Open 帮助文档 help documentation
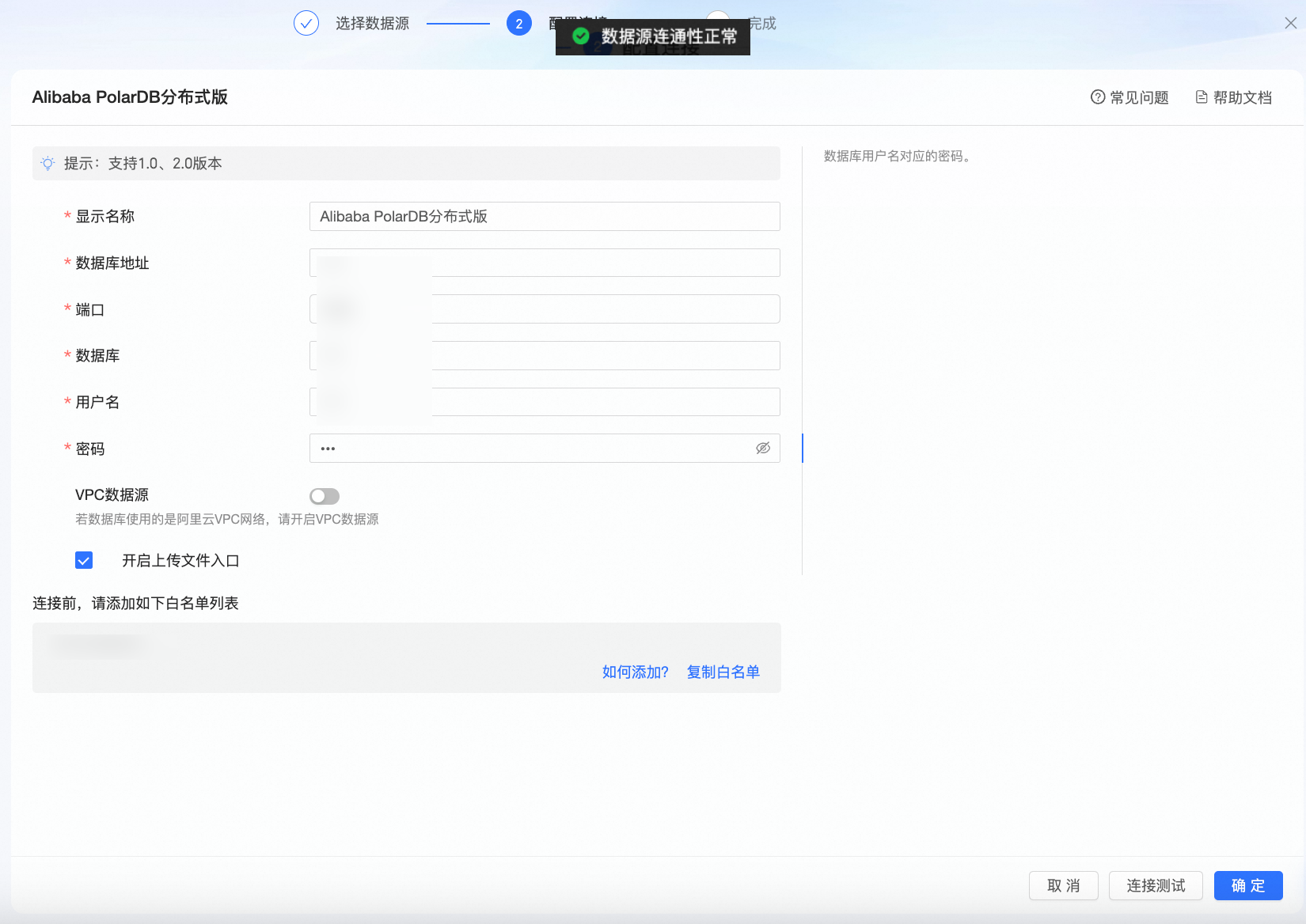 (x=1233, y=97)
